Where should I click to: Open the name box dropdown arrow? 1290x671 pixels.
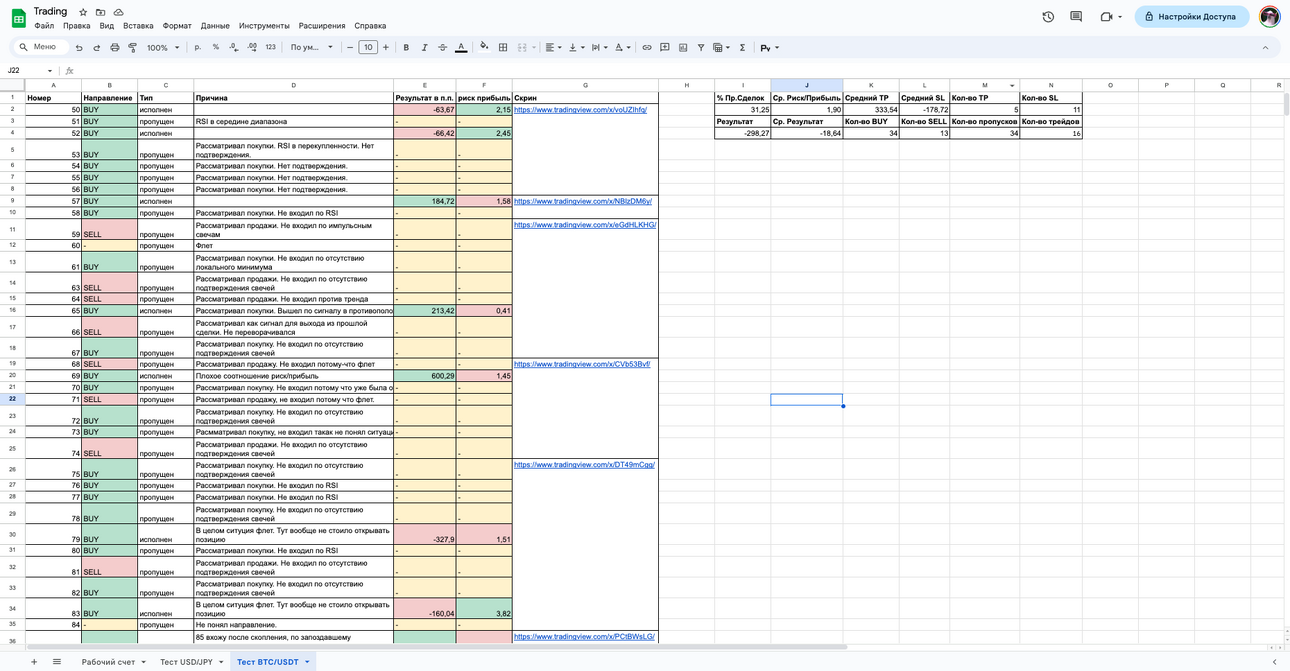coord(50,71)
